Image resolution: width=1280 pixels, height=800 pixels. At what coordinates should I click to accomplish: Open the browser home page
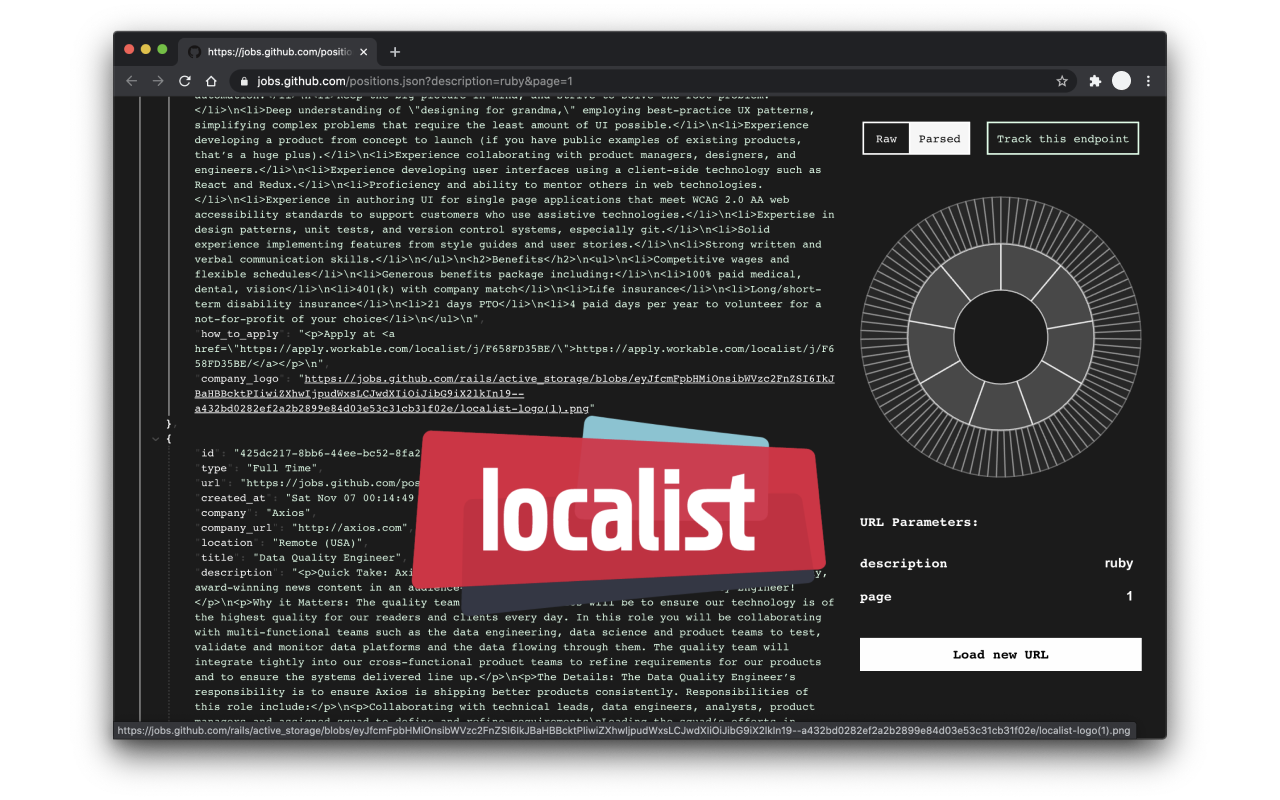tap(211, 81)
